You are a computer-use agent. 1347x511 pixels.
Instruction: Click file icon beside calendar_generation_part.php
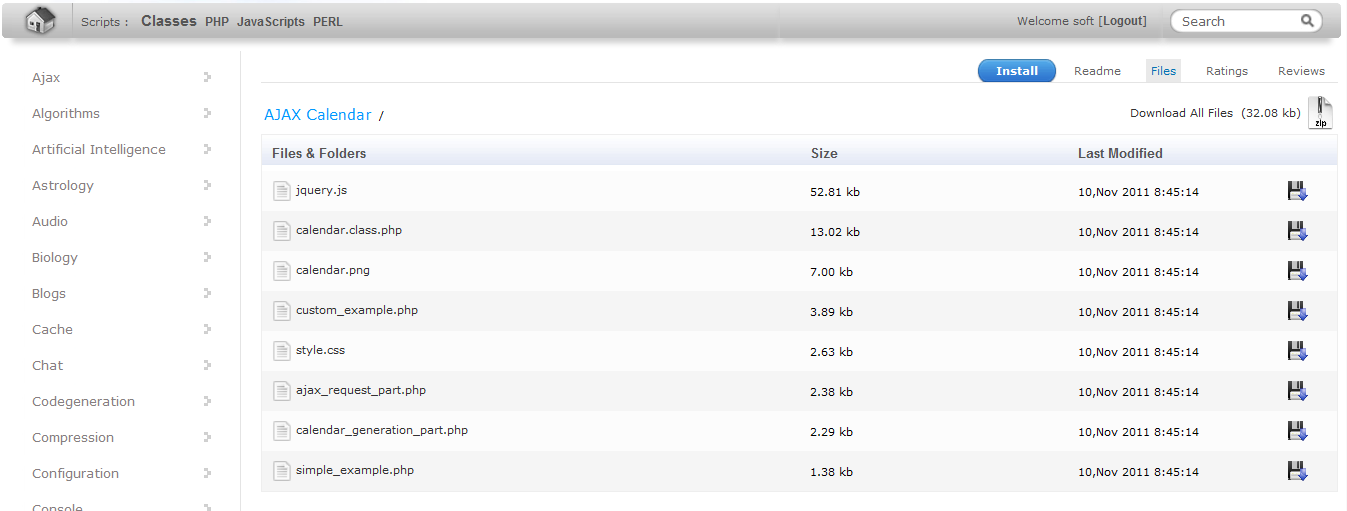(282, 431)
